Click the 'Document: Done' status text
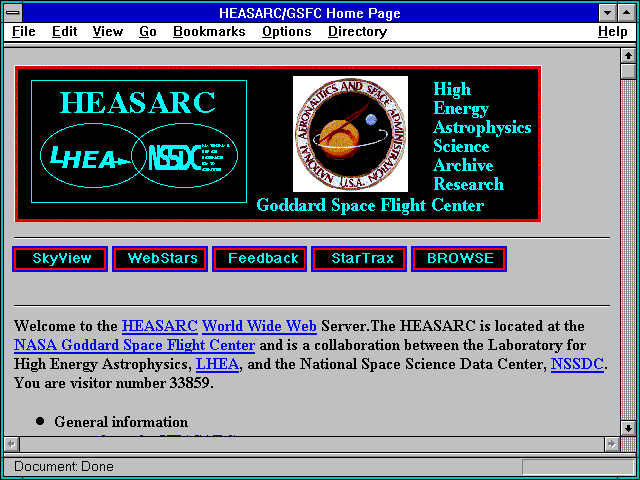 click(64, 467)
